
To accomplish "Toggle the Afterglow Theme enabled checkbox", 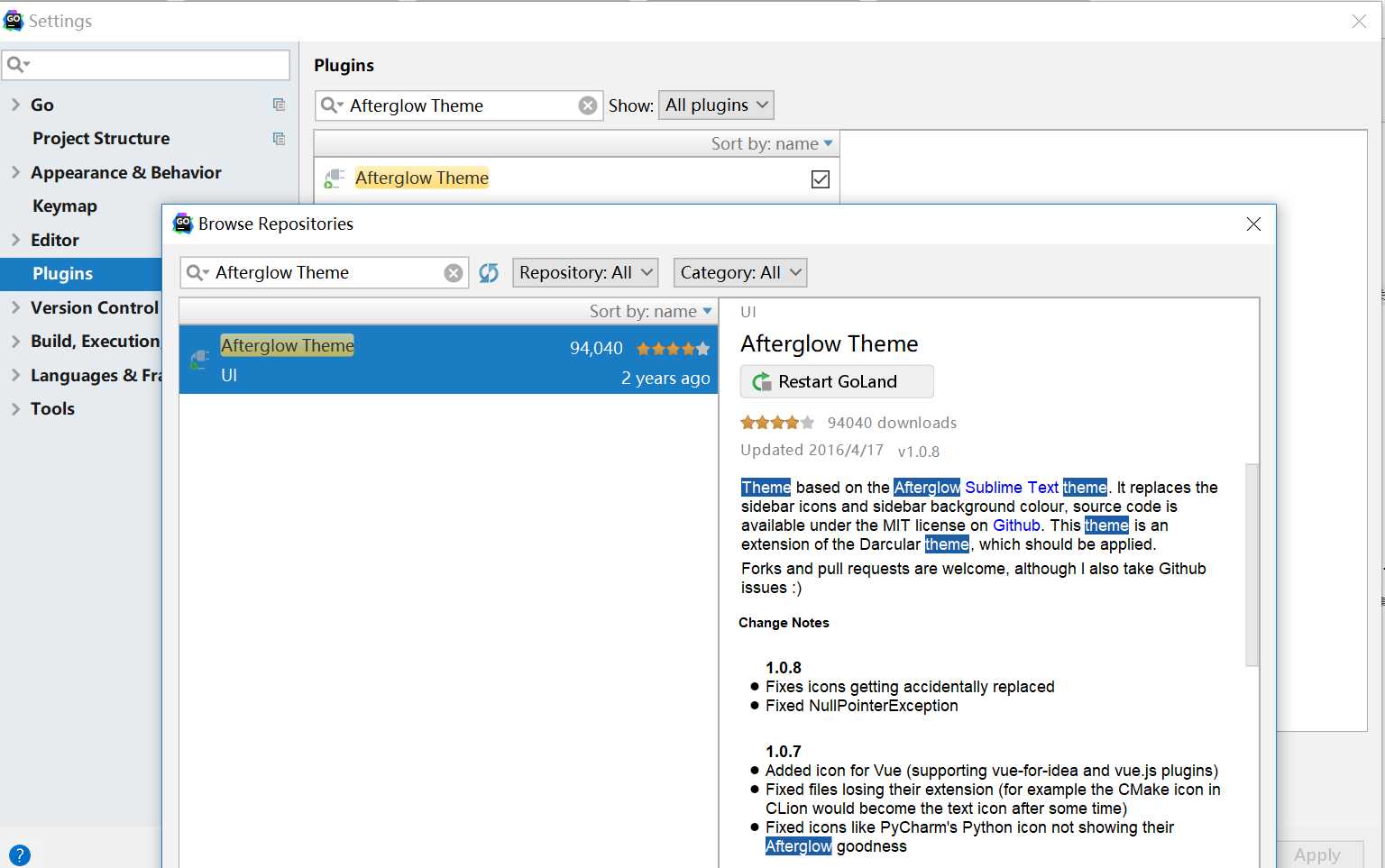I will pyautogui.click(x=821, y=179).
